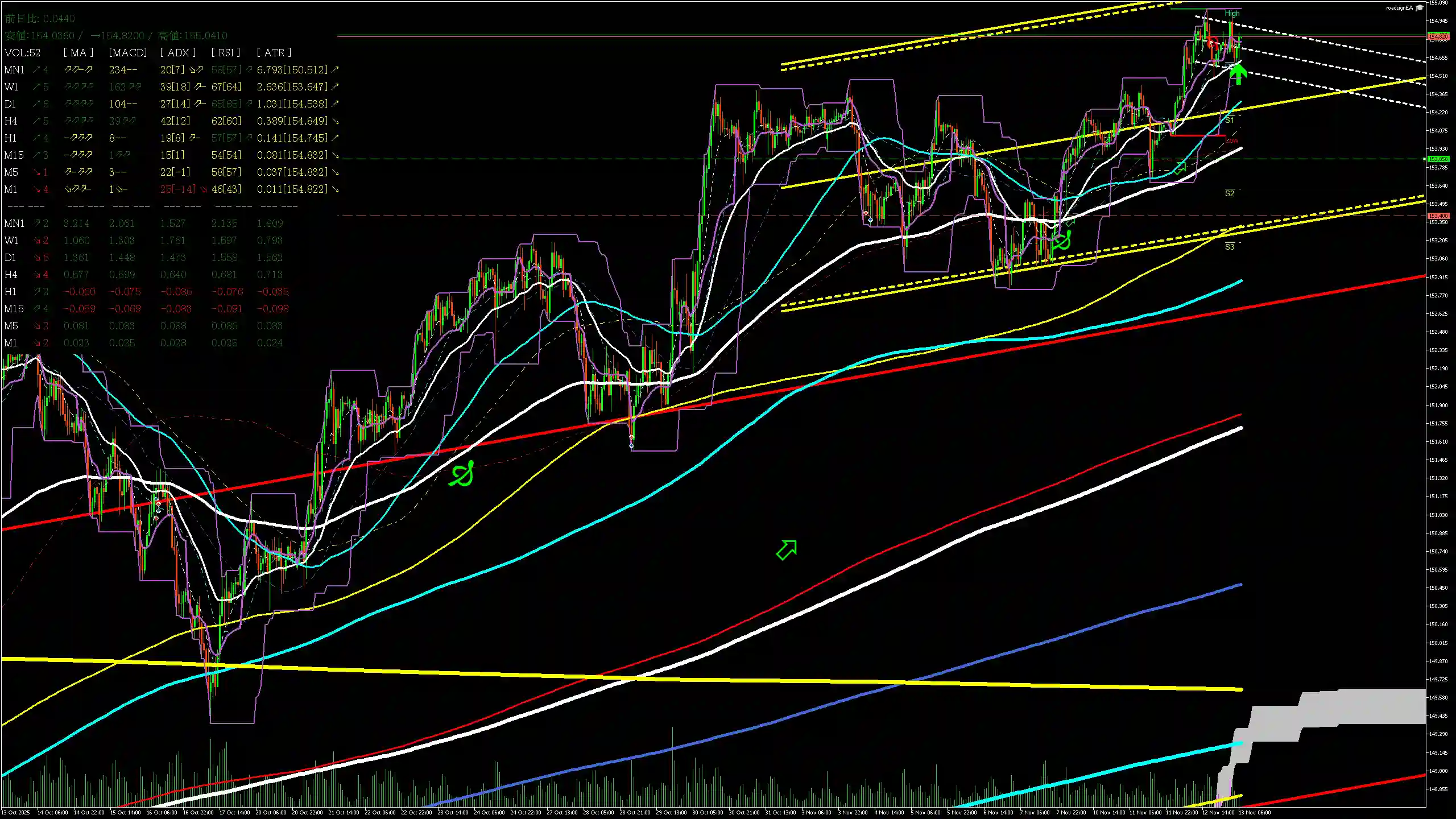Screen dimensions: 1456x819
Task: Click the [RSI] column header
Action: click(x=225, y=52)
